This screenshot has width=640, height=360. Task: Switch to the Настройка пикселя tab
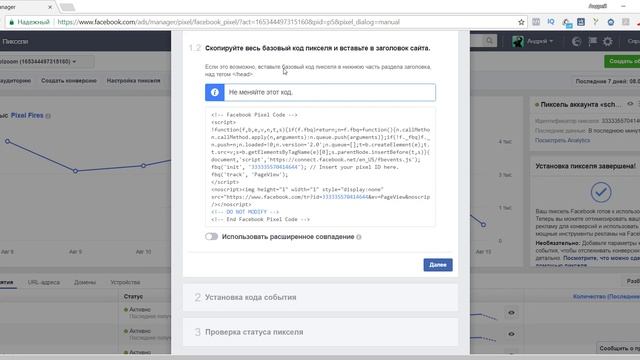point(133,81)
